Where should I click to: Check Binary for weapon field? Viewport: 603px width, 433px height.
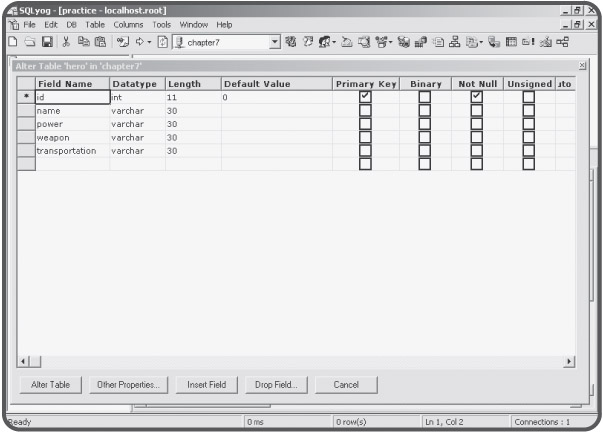pyautogui.click(x=425, y=137)
